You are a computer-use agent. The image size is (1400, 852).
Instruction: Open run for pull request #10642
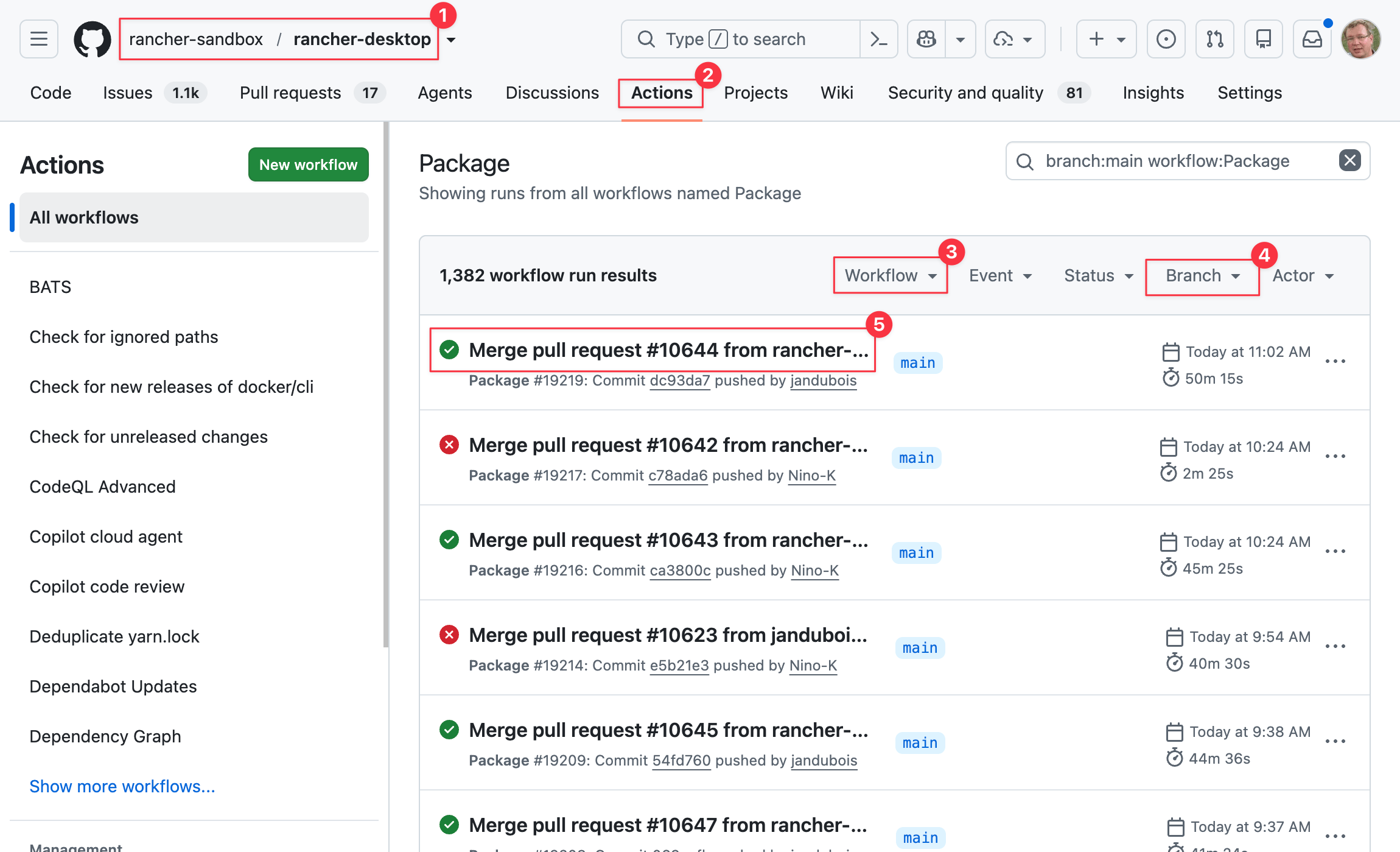click(668, 445)
